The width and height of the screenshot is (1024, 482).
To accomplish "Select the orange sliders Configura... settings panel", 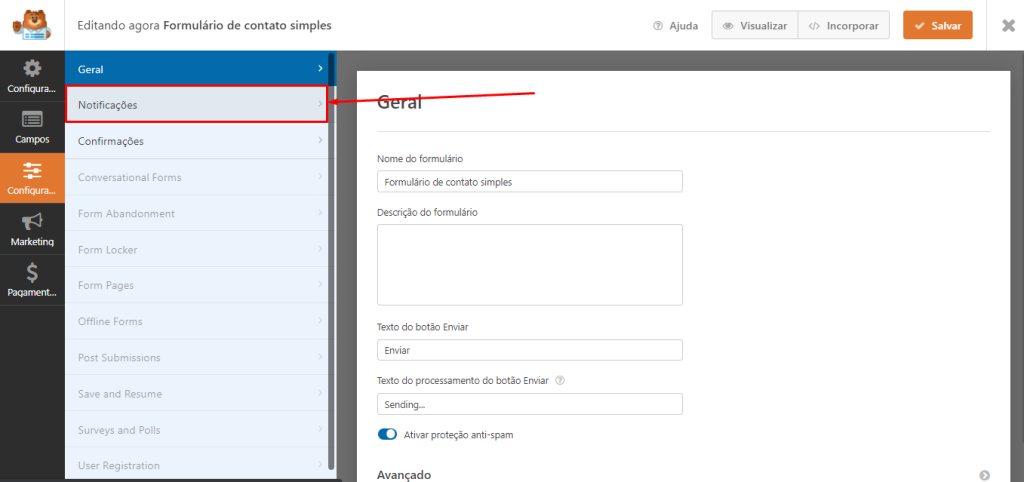I will (x=32, y=178).
